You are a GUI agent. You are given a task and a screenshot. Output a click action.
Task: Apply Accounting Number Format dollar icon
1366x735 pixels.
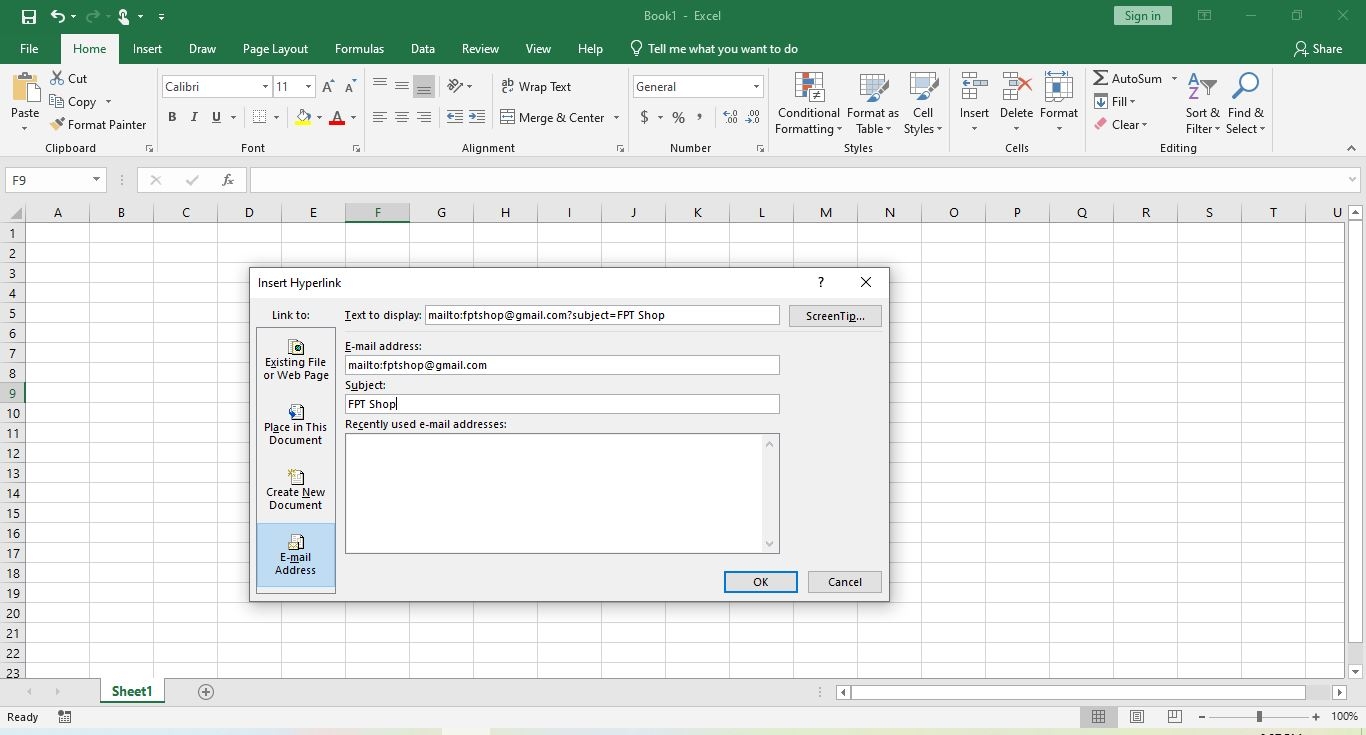pyautogui.click(x=645, y=117)
